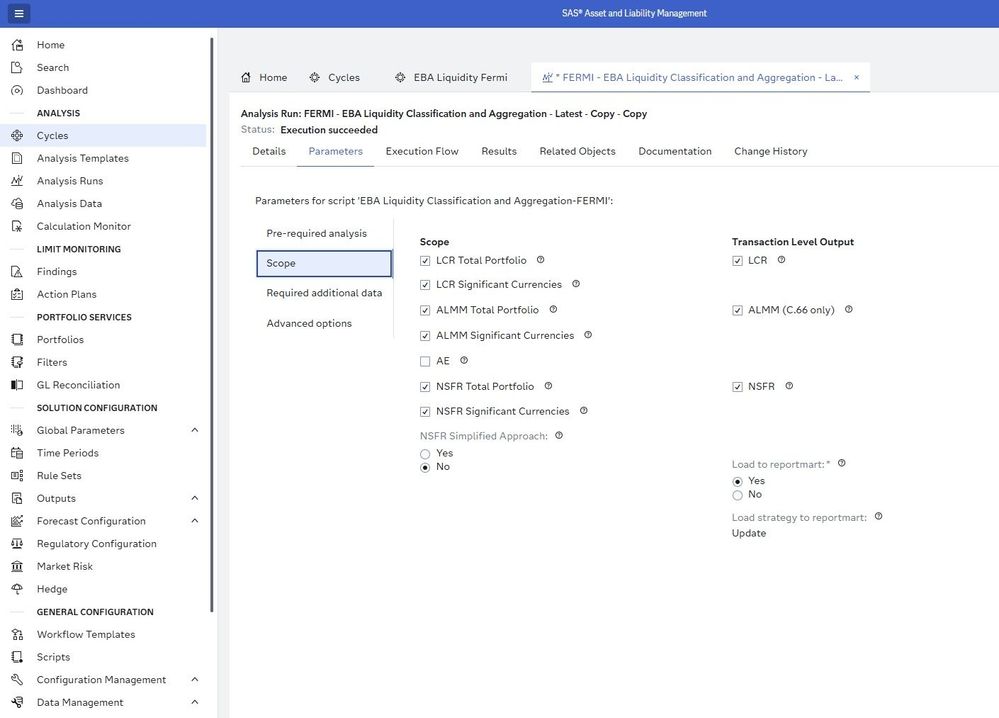Click the Workflow Templates icon

pos(17,635)
